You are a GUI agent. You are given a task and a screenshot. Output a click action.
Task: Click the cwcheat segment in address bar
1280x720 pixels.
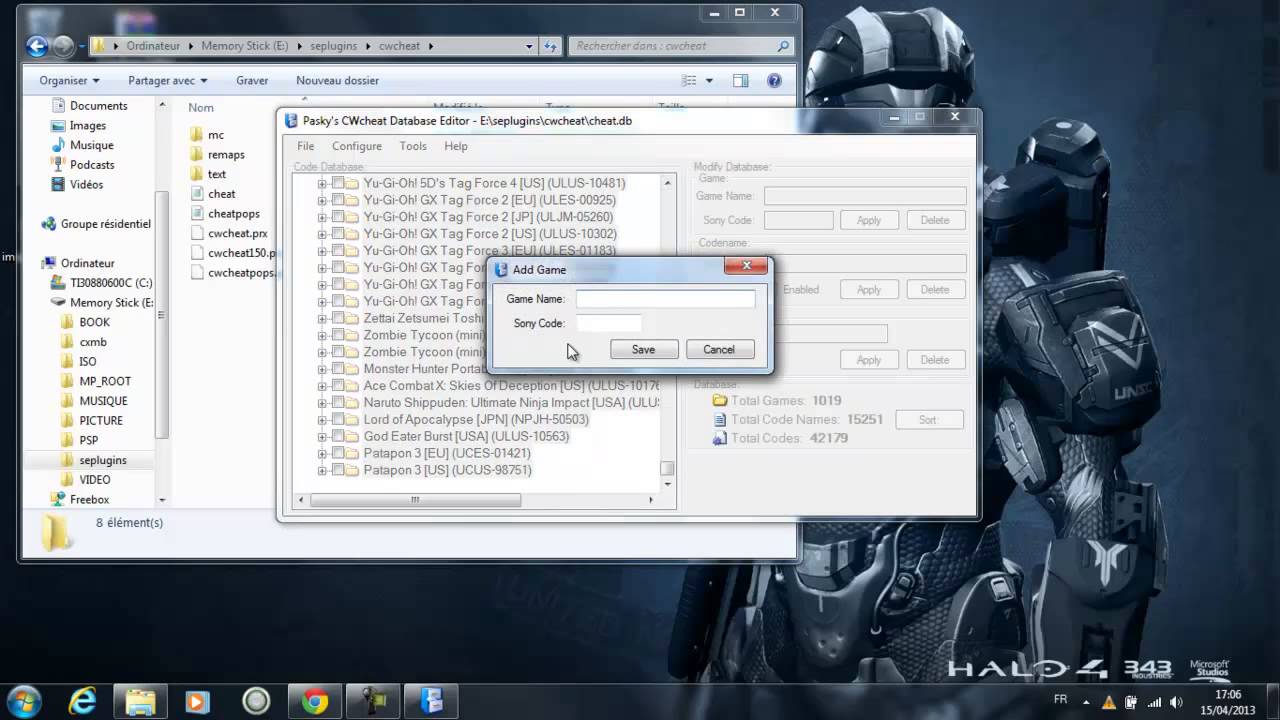click(399, 46)
